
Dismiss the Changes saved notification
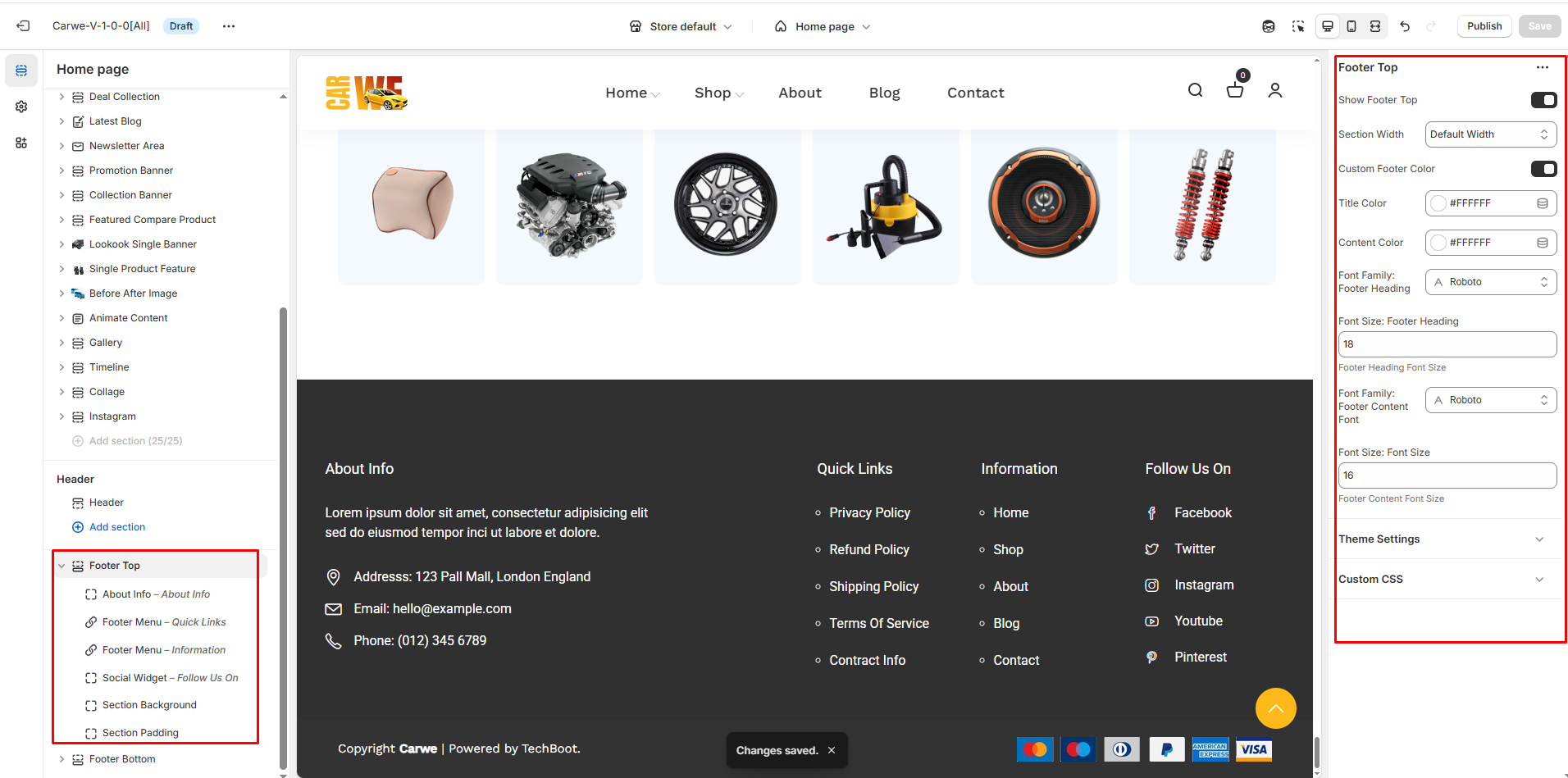832,750
